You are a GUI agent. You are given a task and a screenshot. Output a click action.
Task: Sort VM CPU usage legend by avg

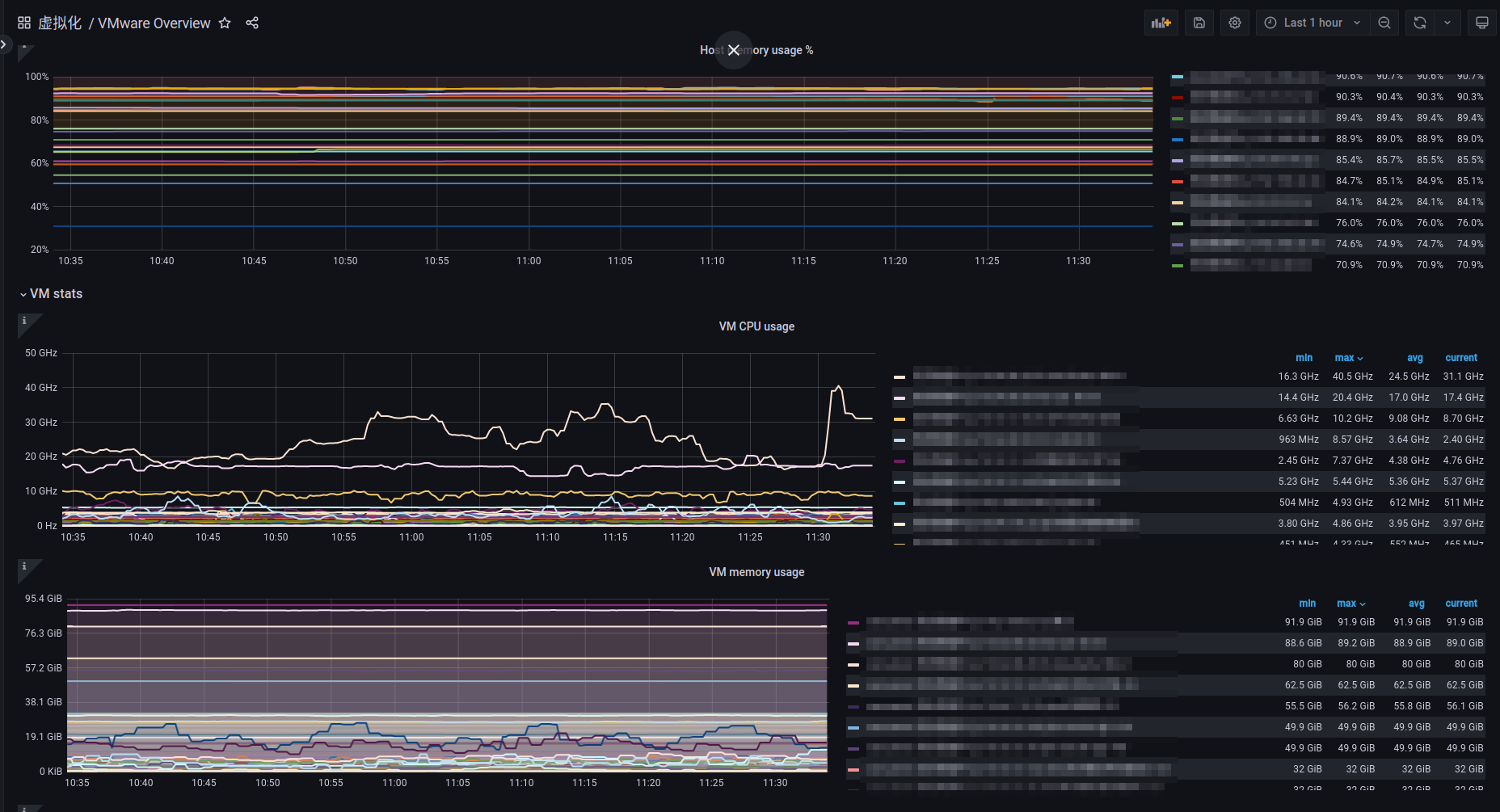[x=1415, y=358]
